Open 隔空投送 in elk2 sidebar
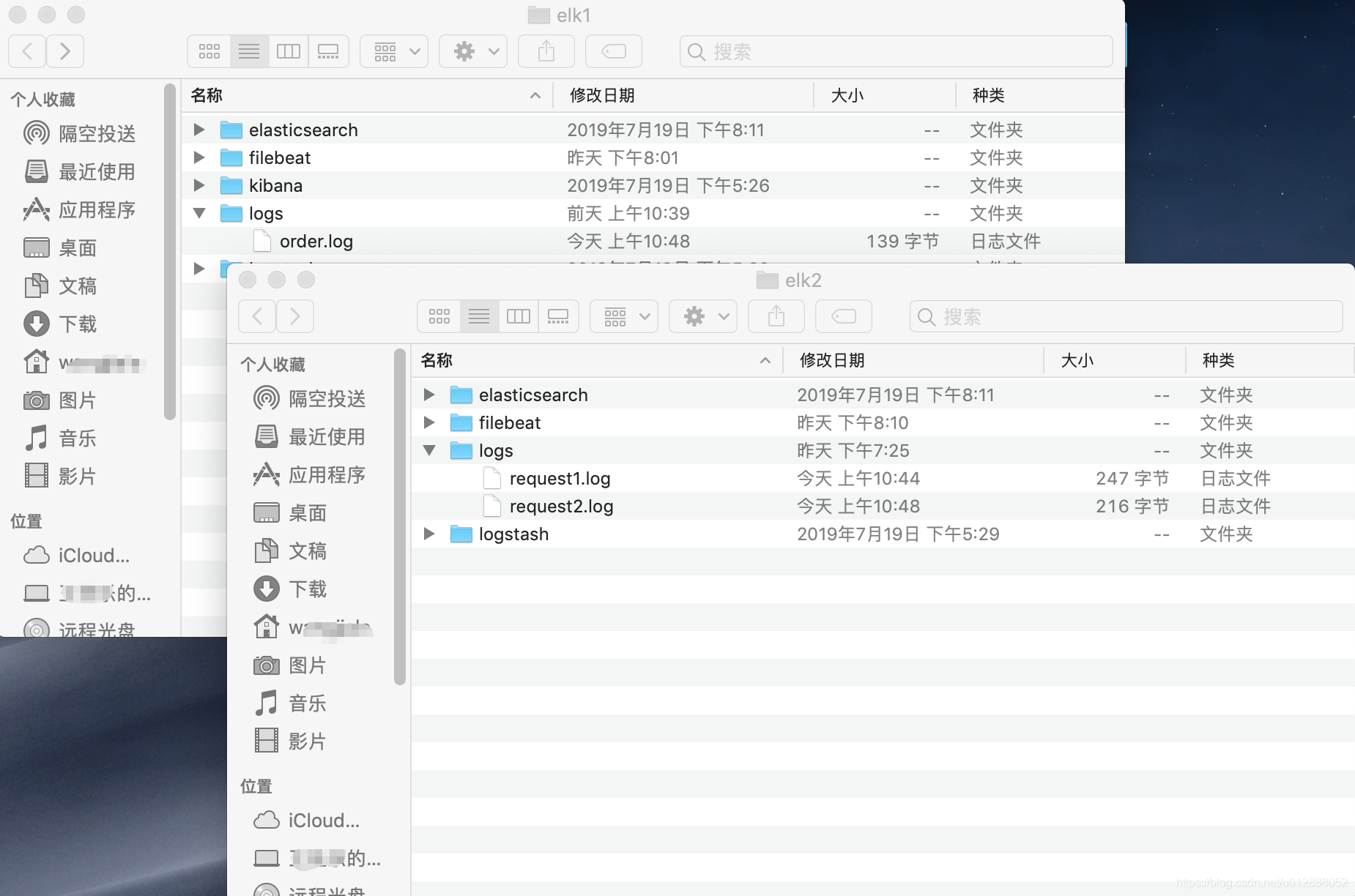The width and height of the screenshot is (1355, 896). click(x=311, y=398)
